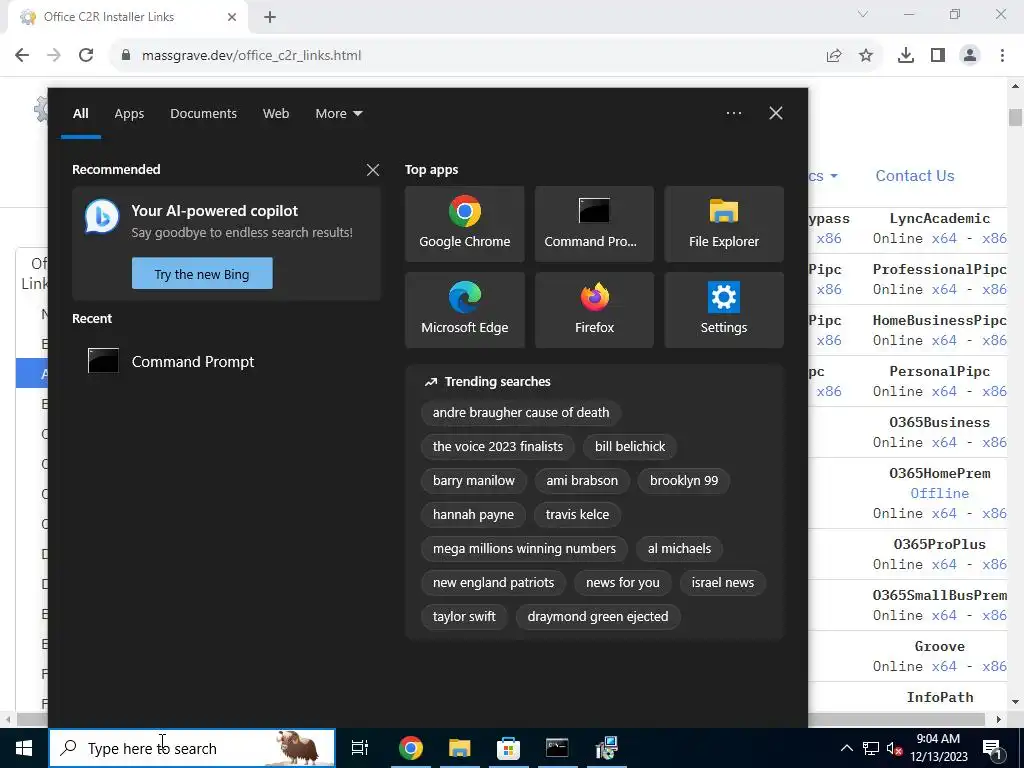
Task: Click the page vertical scrollbar thumb
Action: click(1015, 118)
